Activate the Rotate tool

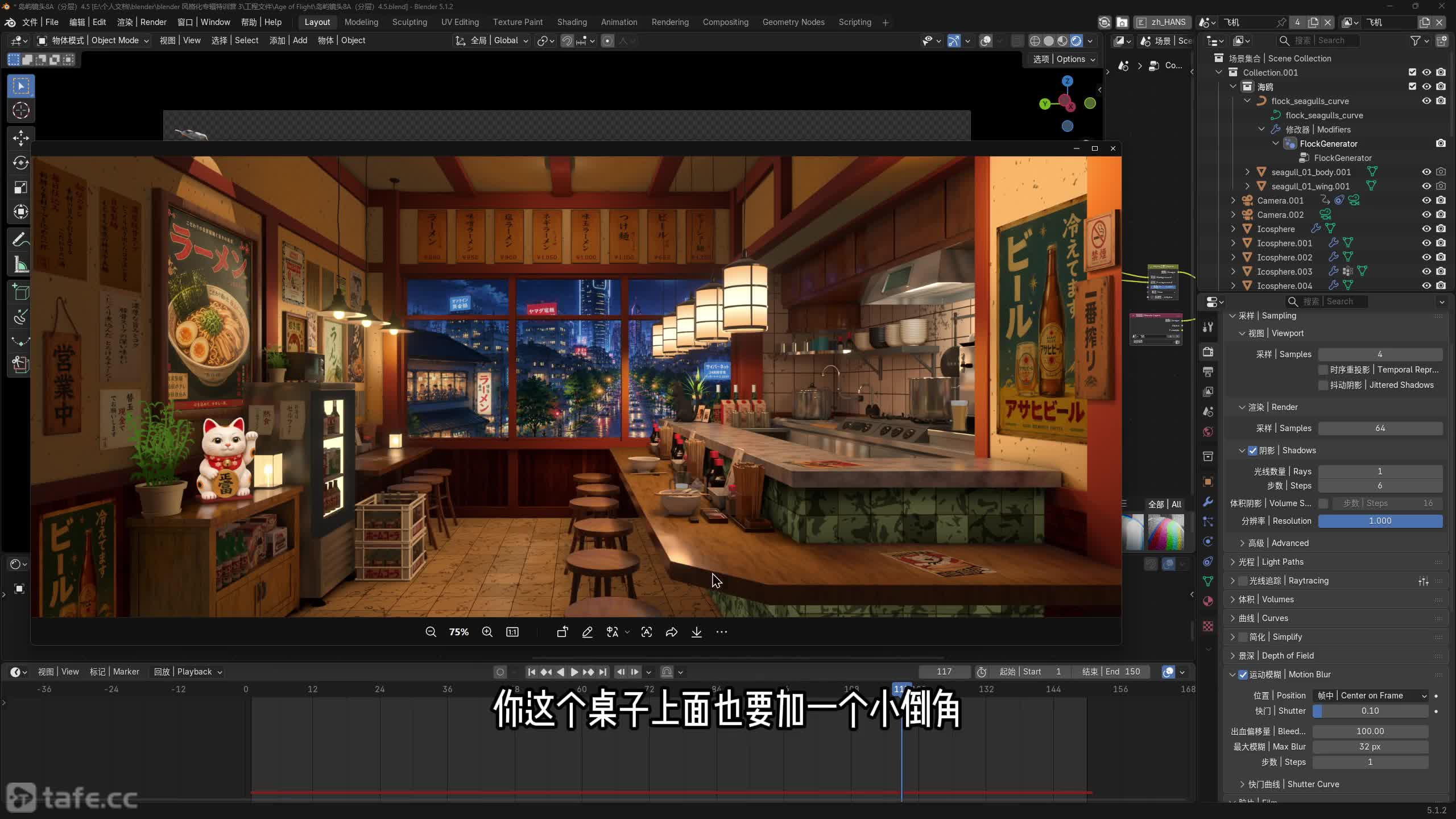tap(21, 163)
